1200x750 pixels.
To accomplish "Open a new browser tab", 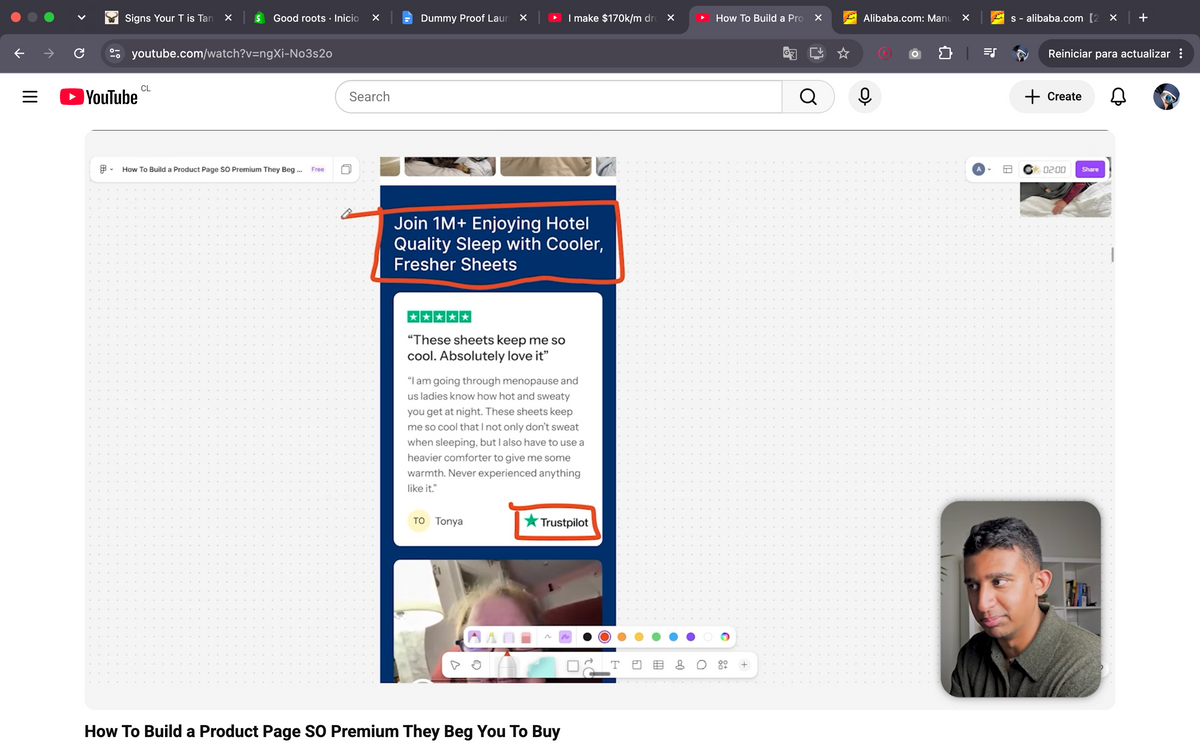I will pos(1143,18).
